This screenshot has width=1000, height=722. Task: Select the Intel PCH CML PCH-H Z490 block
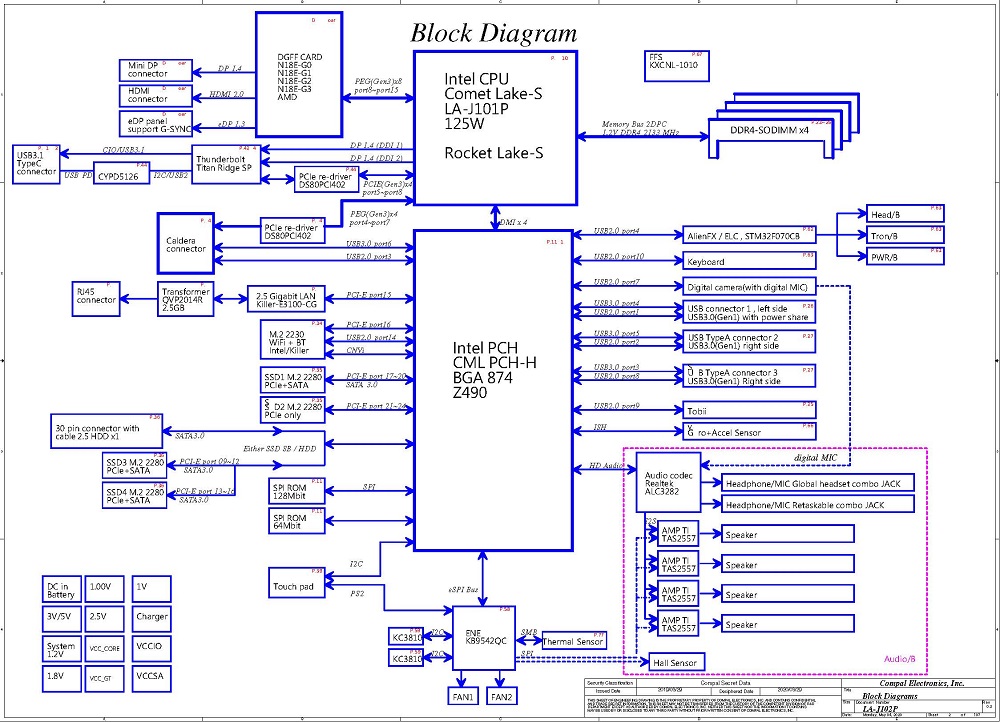494,390
